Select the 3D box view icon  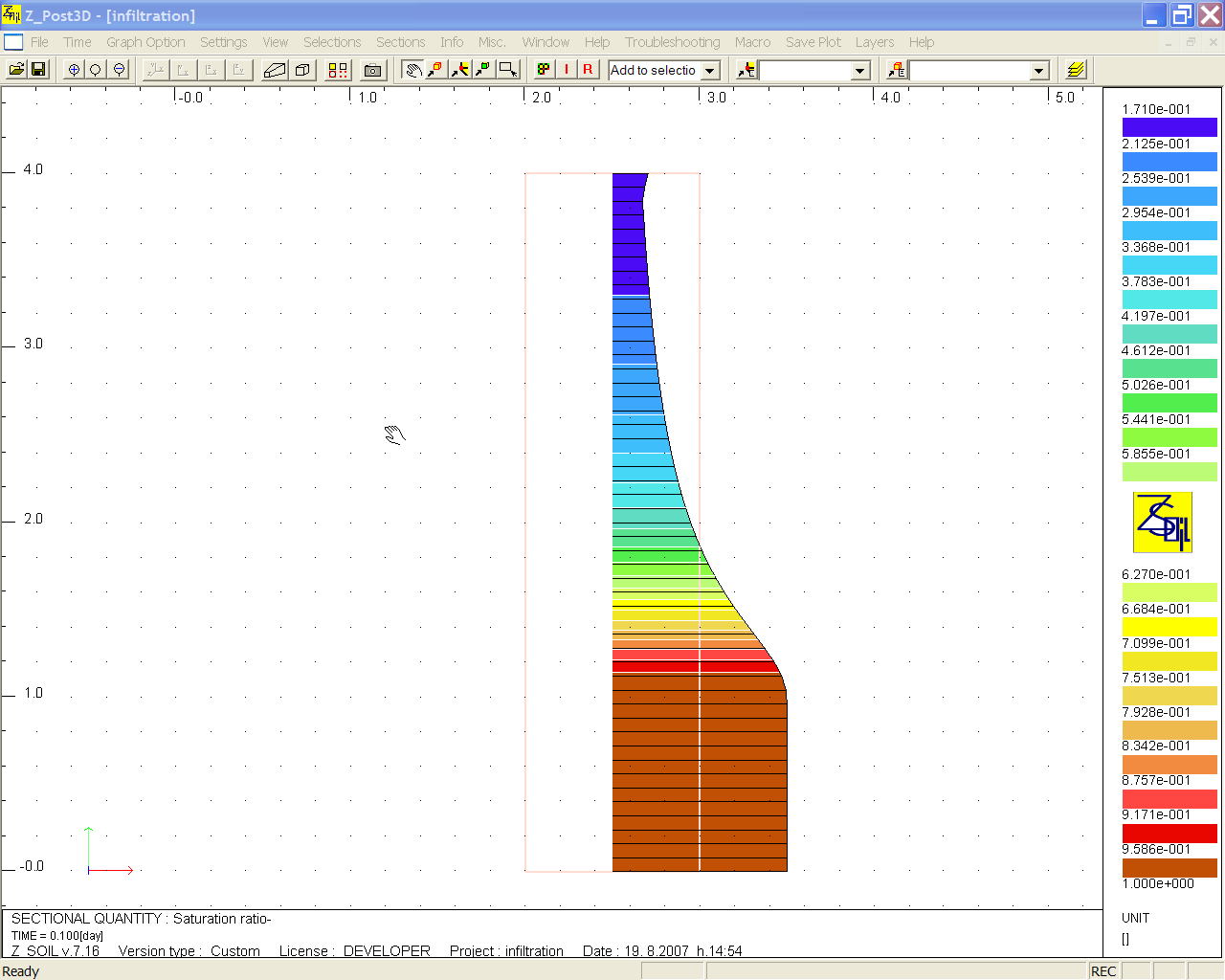[x=302, y=70]
